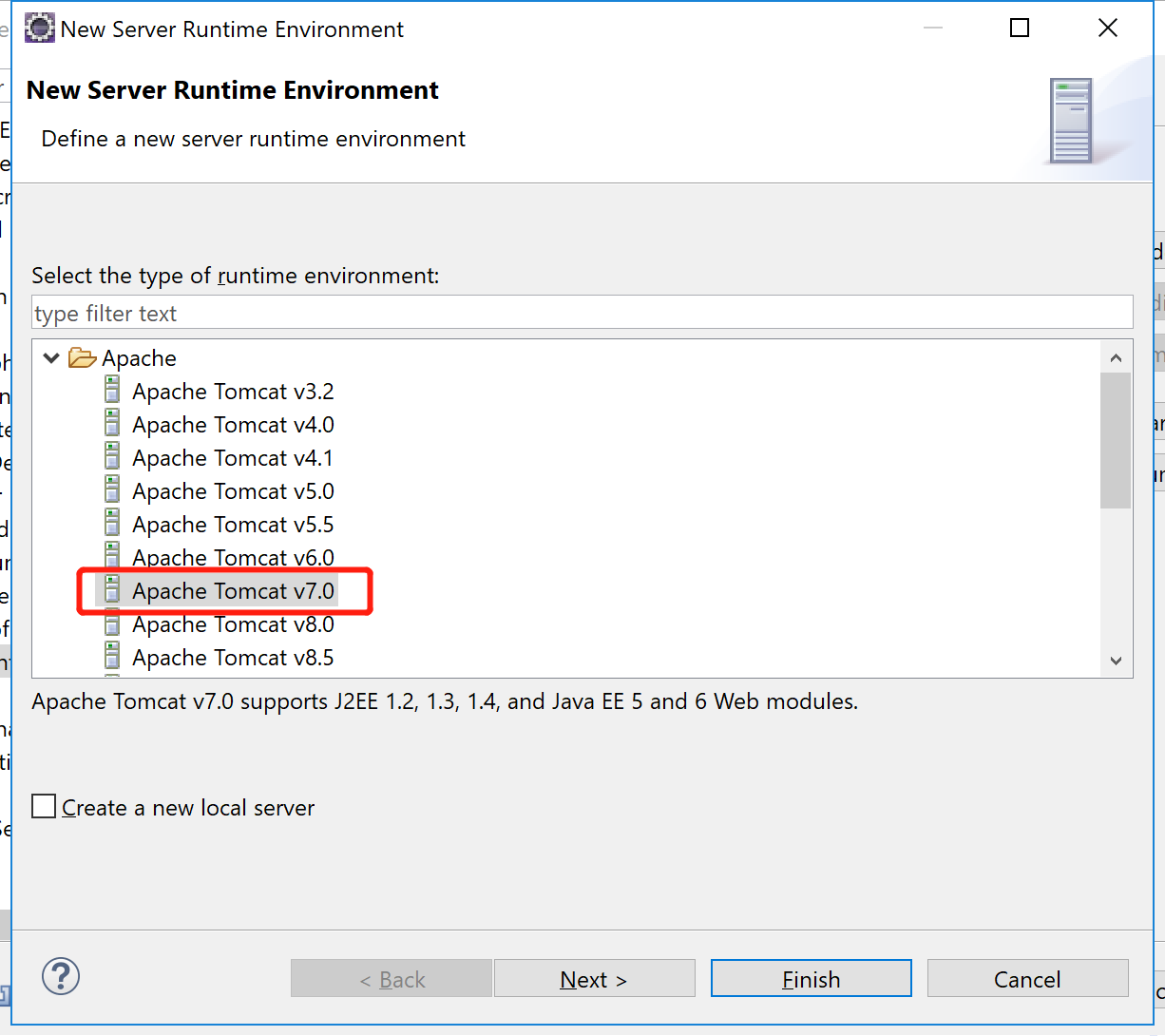Collapse the Apache tree node
1165x1036 pixels.
click(x=51, y=358)
